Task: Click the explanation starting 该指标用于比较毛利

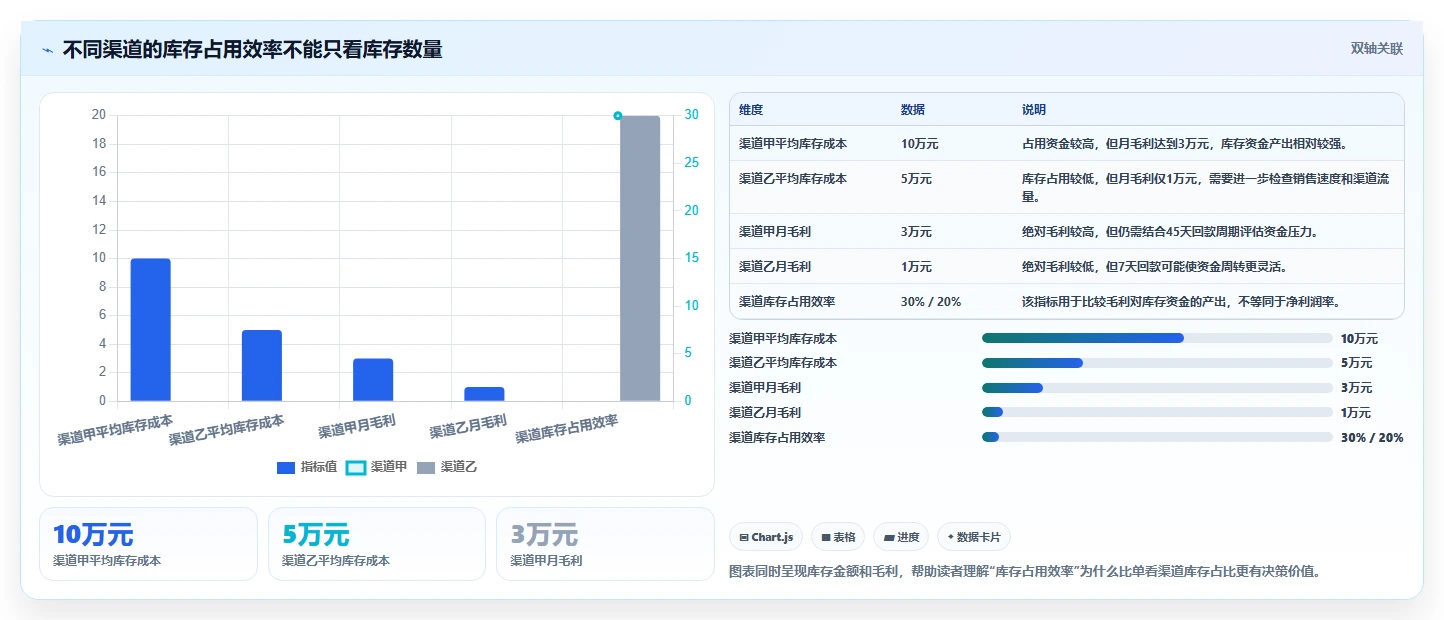Action: pos(1181,301)
